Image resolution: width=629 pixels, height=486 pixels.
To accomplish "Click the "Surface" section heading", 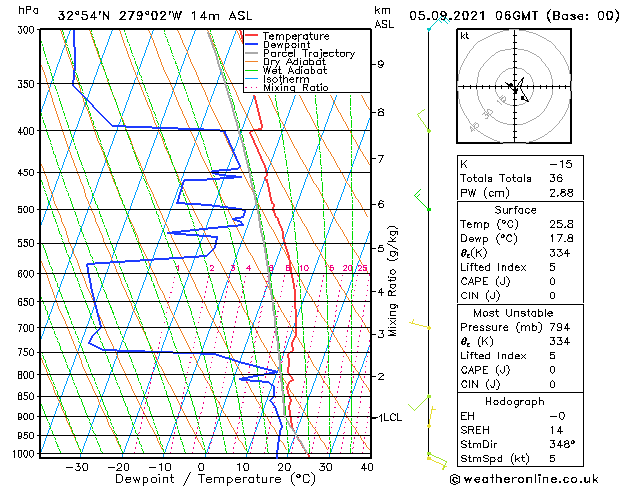I will coord(515,210).
